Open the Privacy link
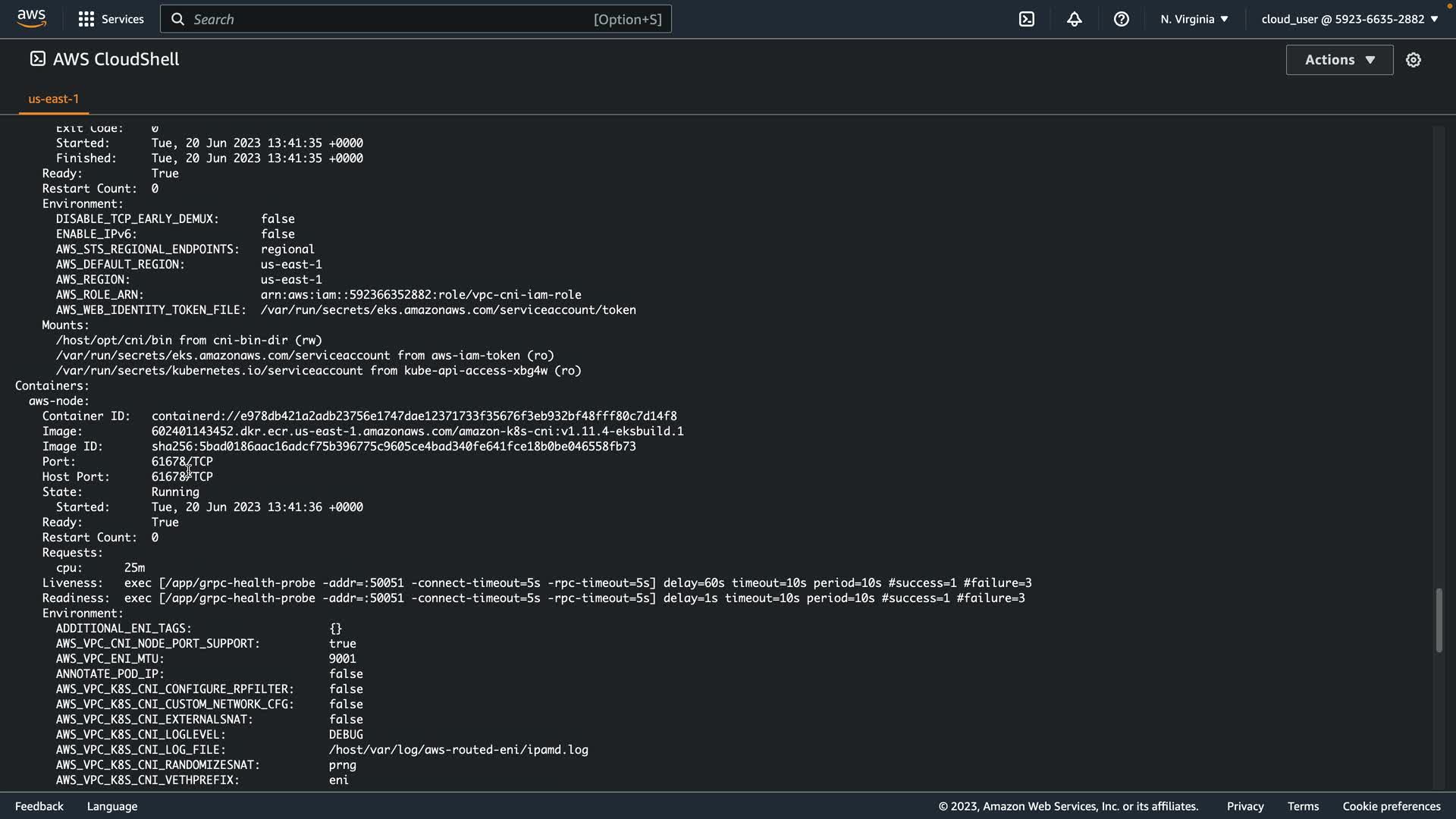 (1244, 806)
